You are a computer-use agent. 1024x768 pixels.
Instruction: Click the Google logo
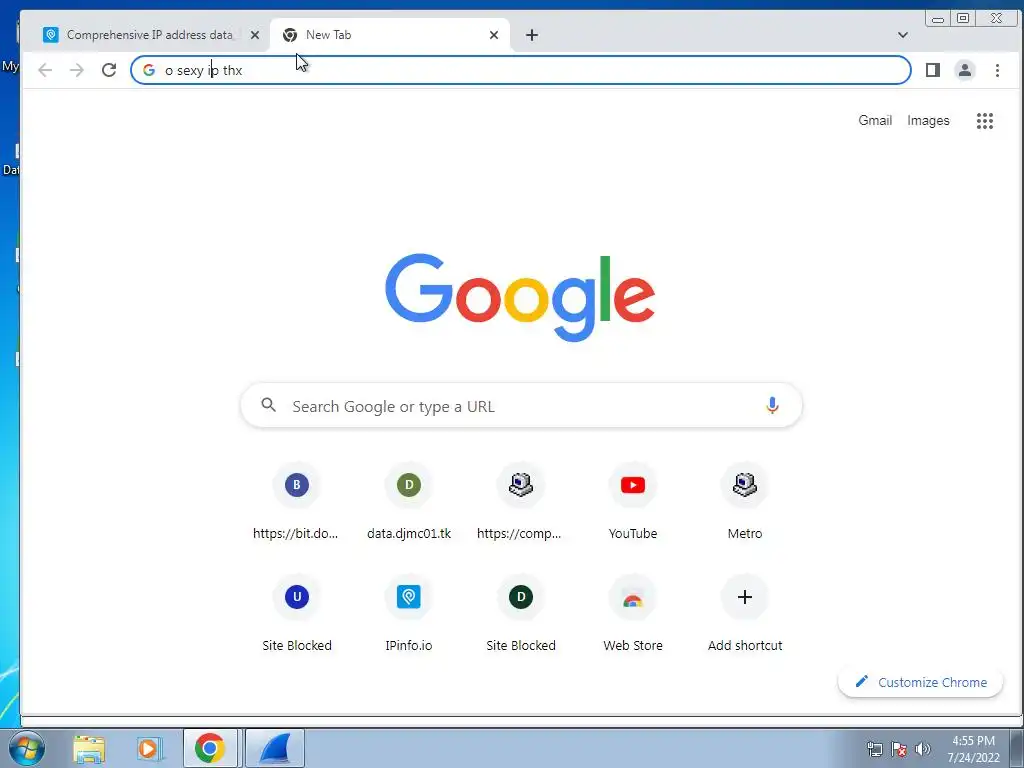520,297
